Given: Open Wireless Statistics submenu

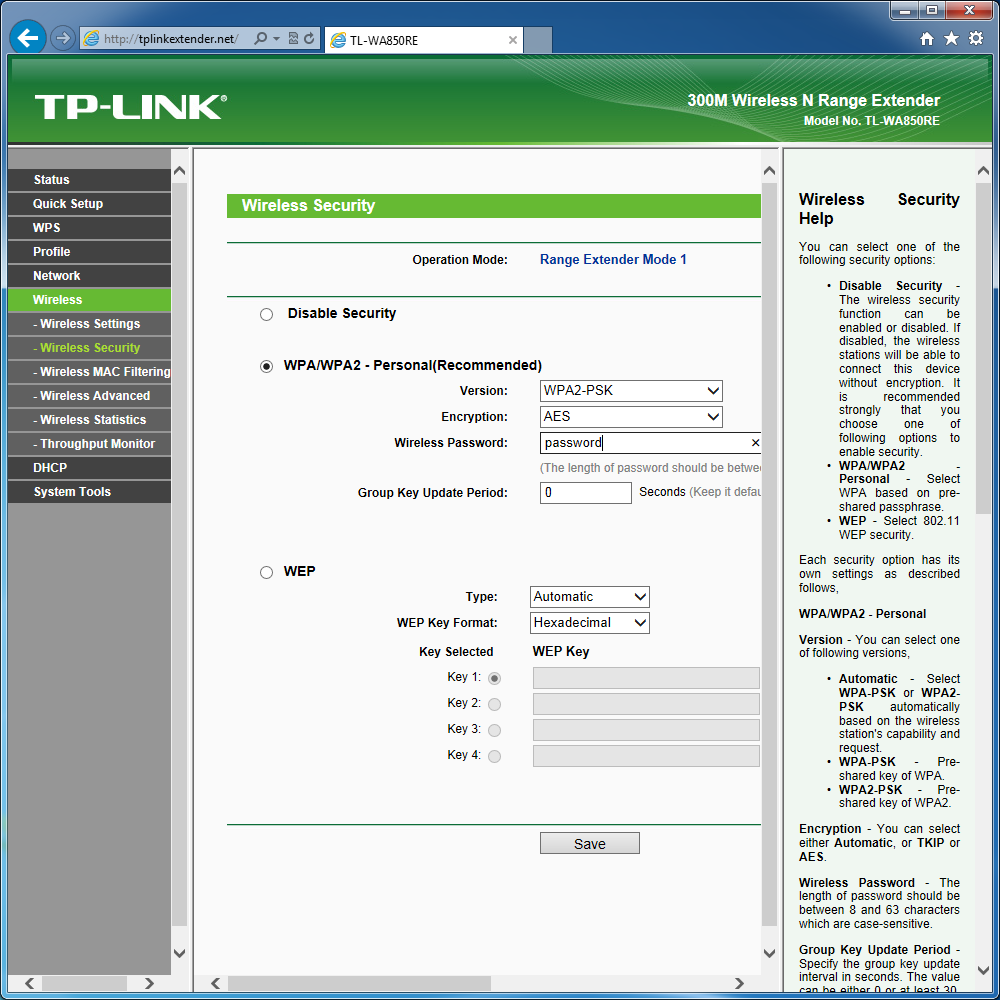Looking at the screenshot, I should (89, 420).
